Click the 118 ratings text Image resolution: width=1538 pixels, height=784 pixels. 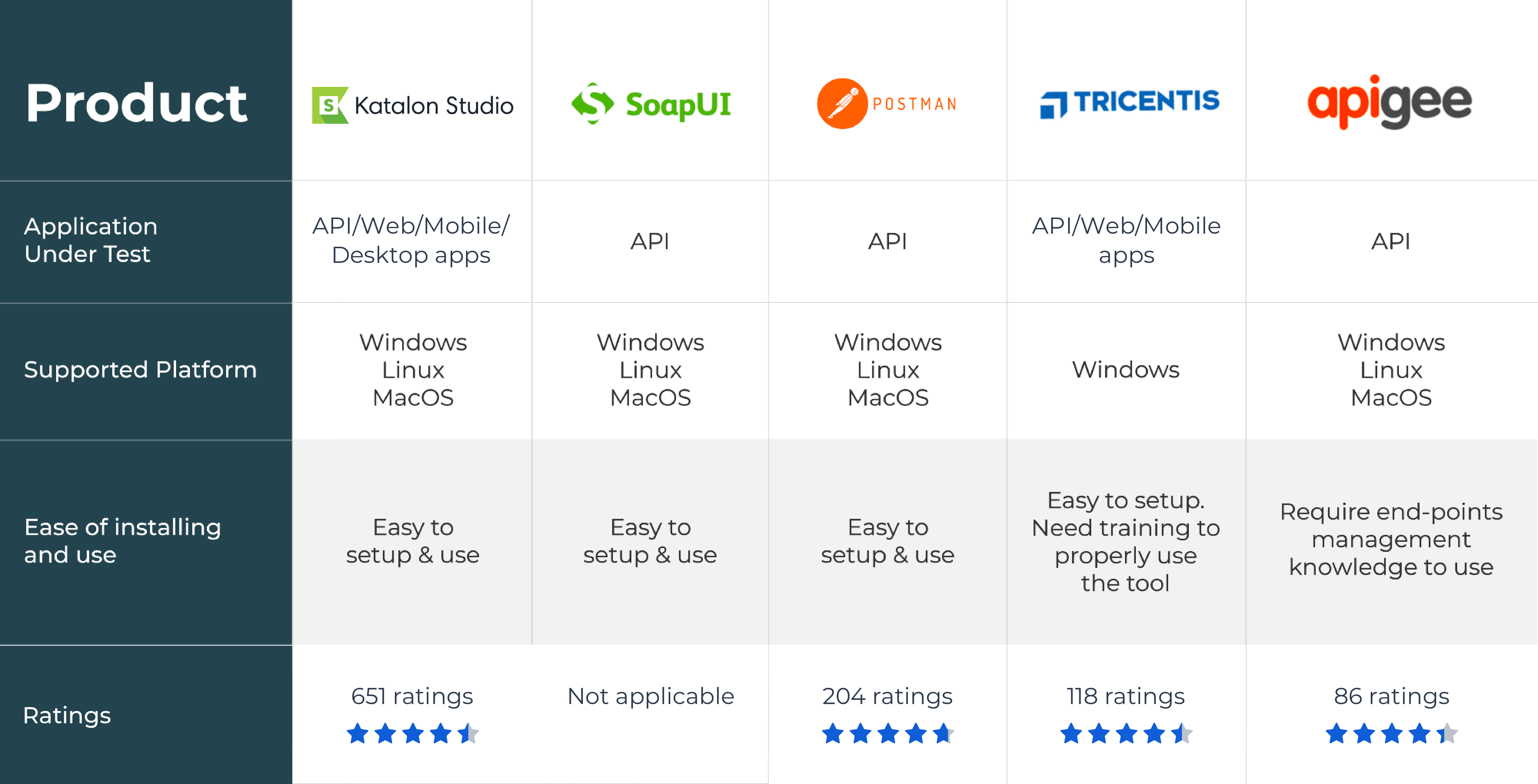1125,696
